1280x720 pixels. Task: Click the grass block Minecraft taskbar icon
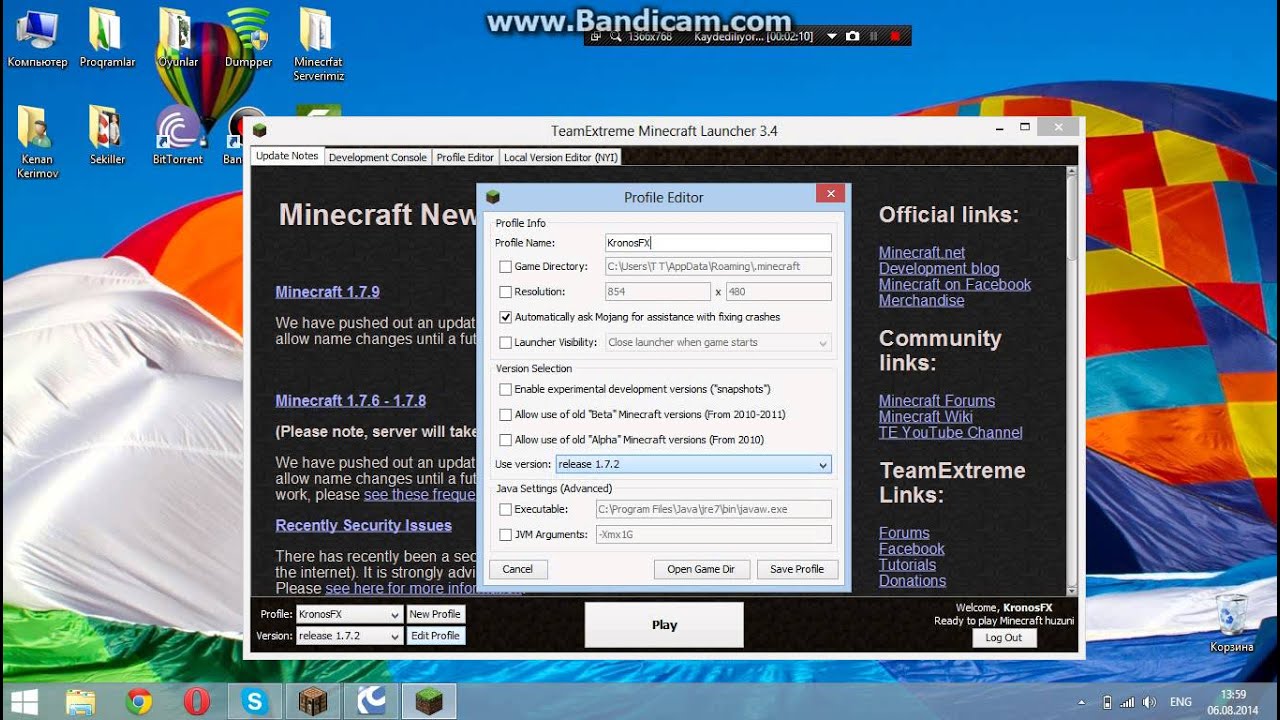click(x=429, y=701)
